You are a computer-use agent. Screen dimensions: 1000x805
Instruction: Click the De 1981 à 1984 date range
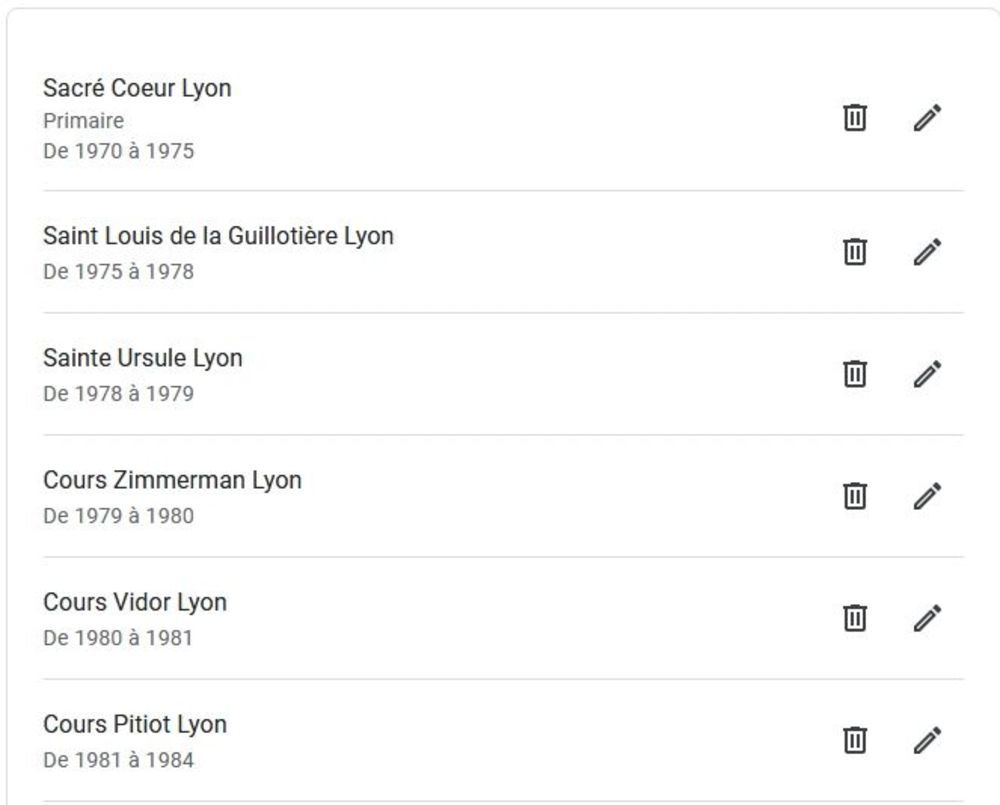(118, 760)
